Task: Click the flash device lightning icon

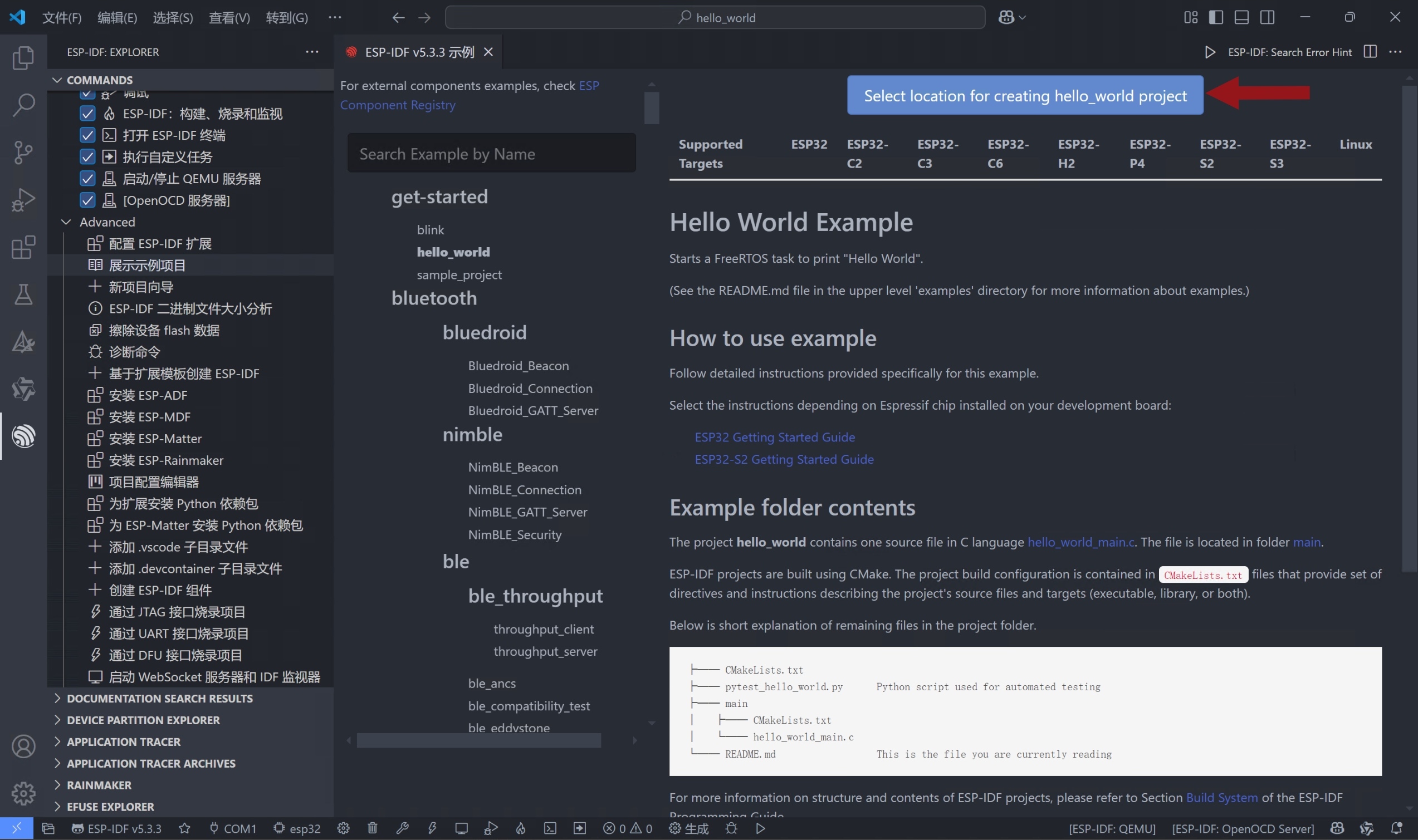Action: point(432,829)
